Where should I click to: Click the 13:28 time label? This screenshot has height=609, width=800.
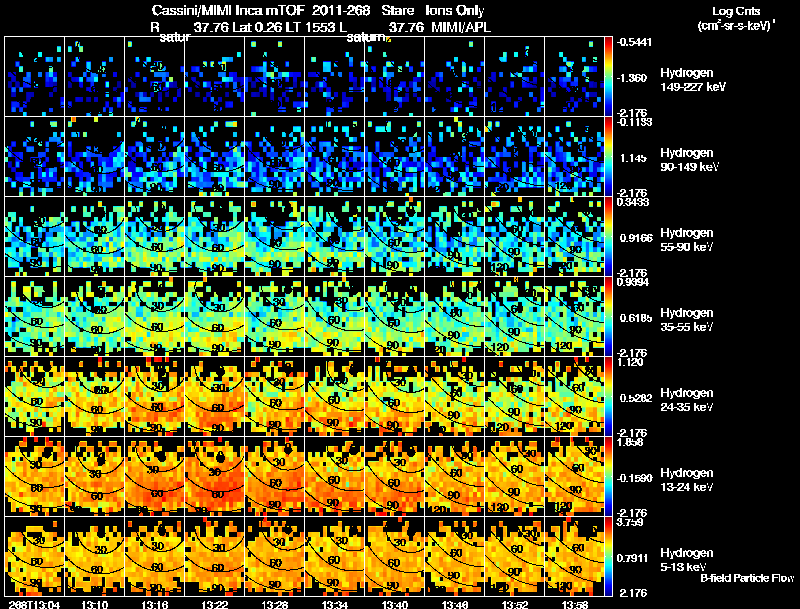[275, 605]
